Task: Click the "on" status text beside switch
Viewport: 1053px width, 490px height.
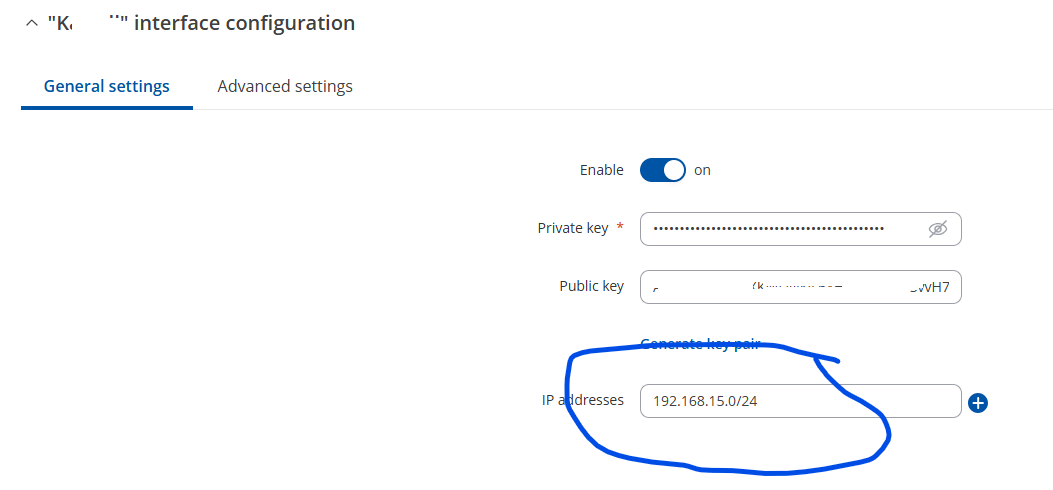Action: [x=702, y=170]
